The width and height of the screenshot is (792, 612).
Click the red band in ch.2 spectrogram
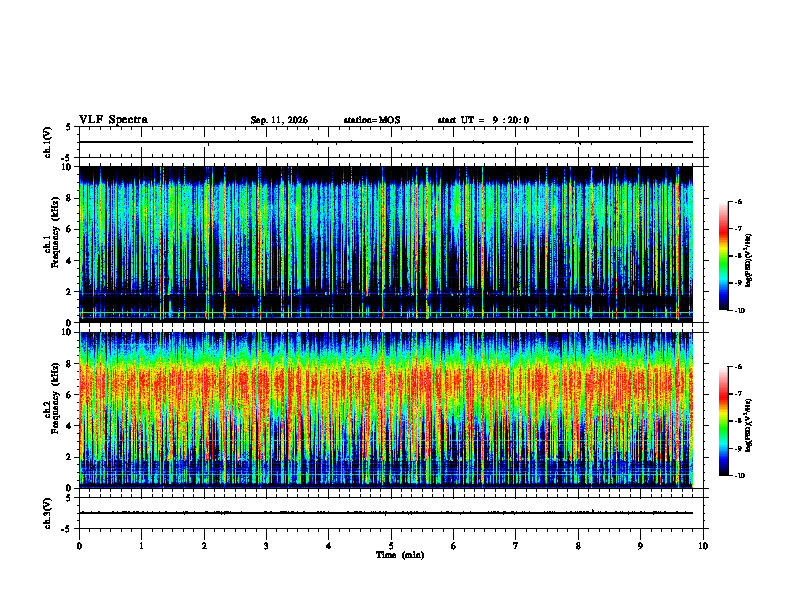[x=386, y=381]
